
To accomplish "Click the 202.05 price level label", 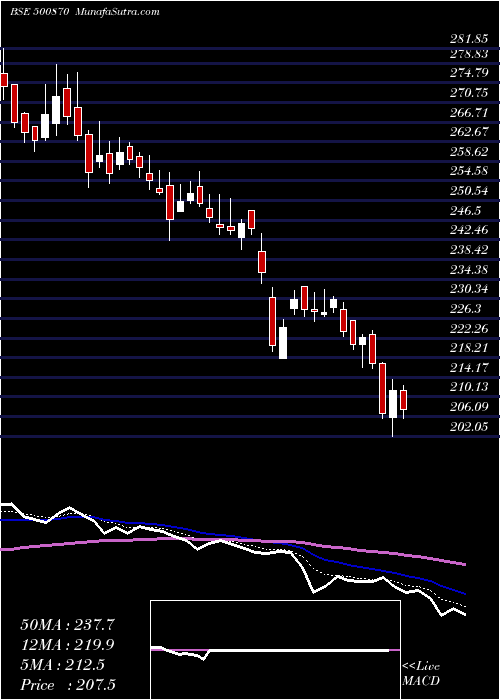I will tap(468, 426).
